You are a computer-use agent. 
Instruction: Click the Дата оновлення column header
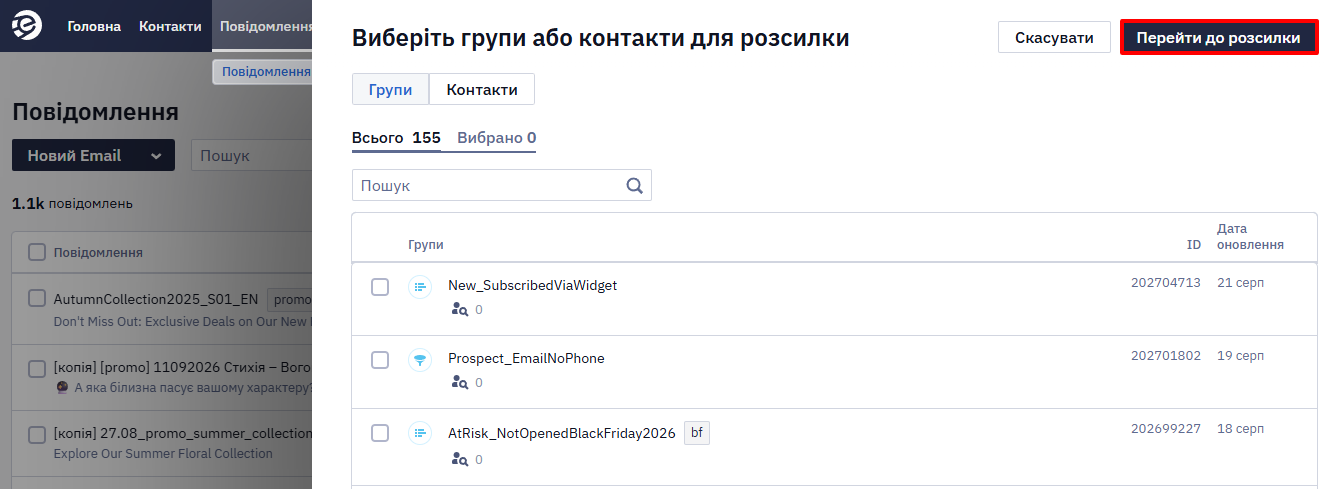pos(1250,237)
